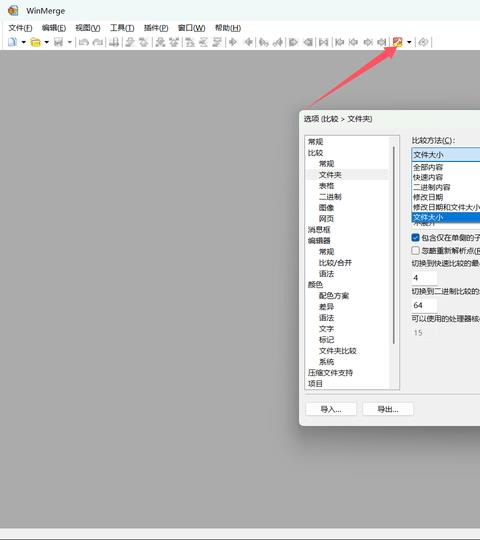The height and width of the screenshot is (540, 480).
Task: Select 消息框 in the options tree
Action: [319, 230]
